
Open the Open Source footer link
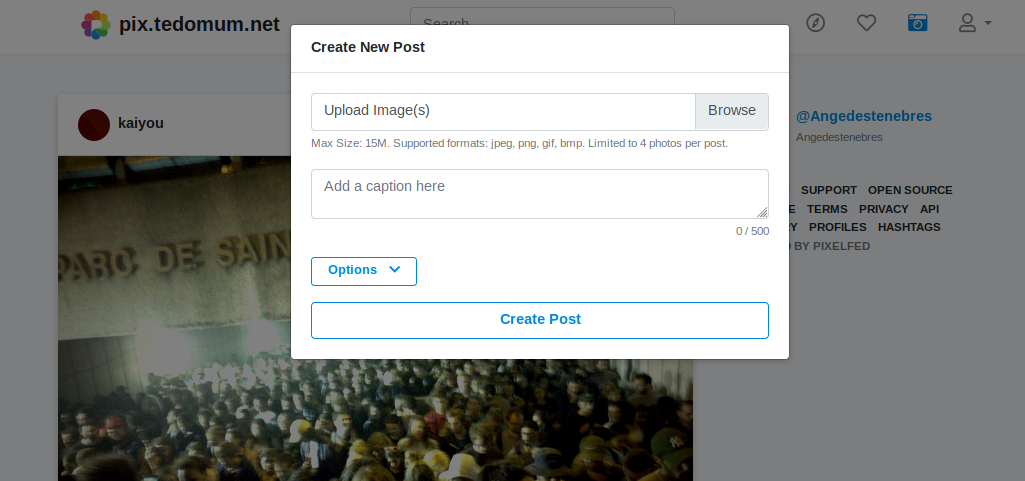click(909, 190)
